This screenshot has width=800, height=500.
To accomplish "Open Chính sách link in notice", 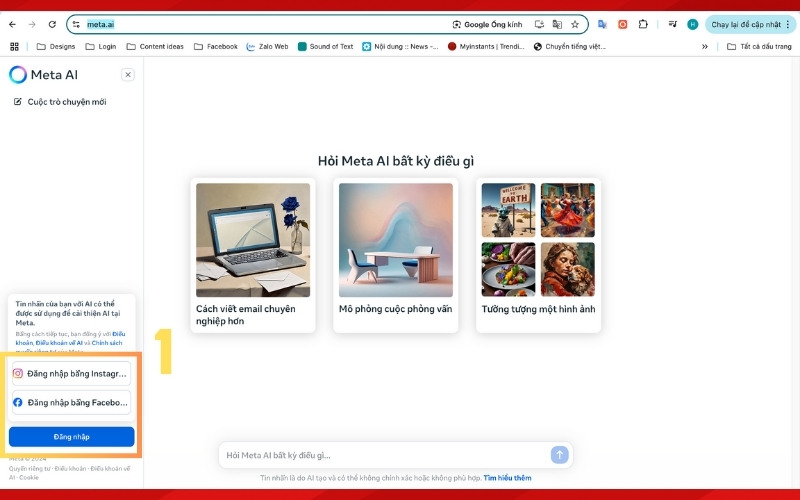I will (x=107, y=343).
